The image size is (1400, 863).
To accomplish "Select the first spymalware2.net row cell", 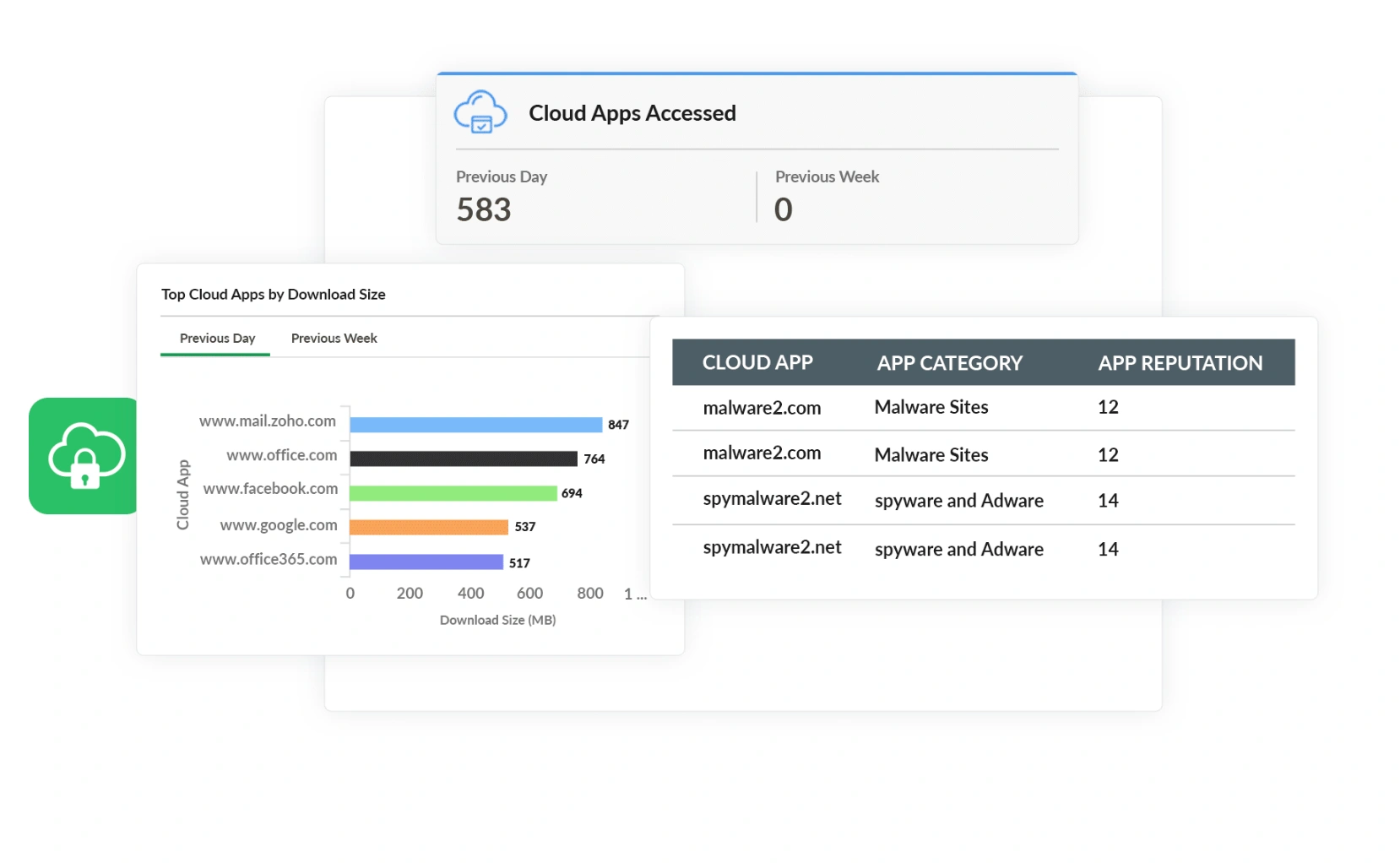I will click(772, 499).
